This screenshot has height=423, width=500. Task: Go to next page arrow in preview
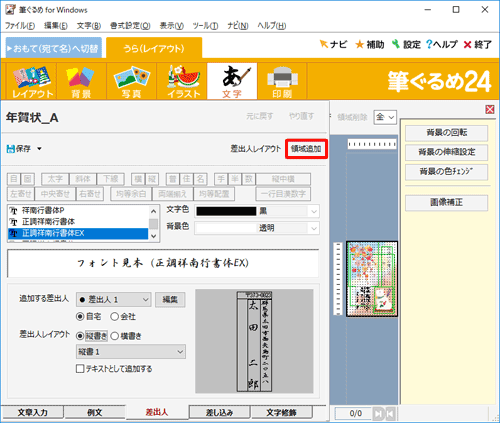(378, 414)
